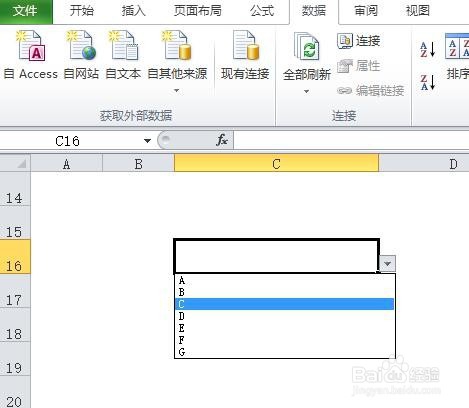Open existing connections (现有连接)

click(245, 55)
